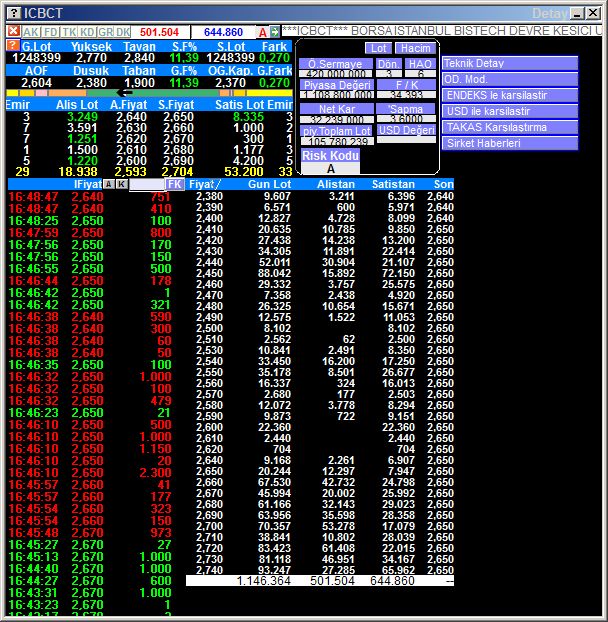Screen dimensions: 608x622
Task: Click the USD Değeri label
Action: (407, 130)
